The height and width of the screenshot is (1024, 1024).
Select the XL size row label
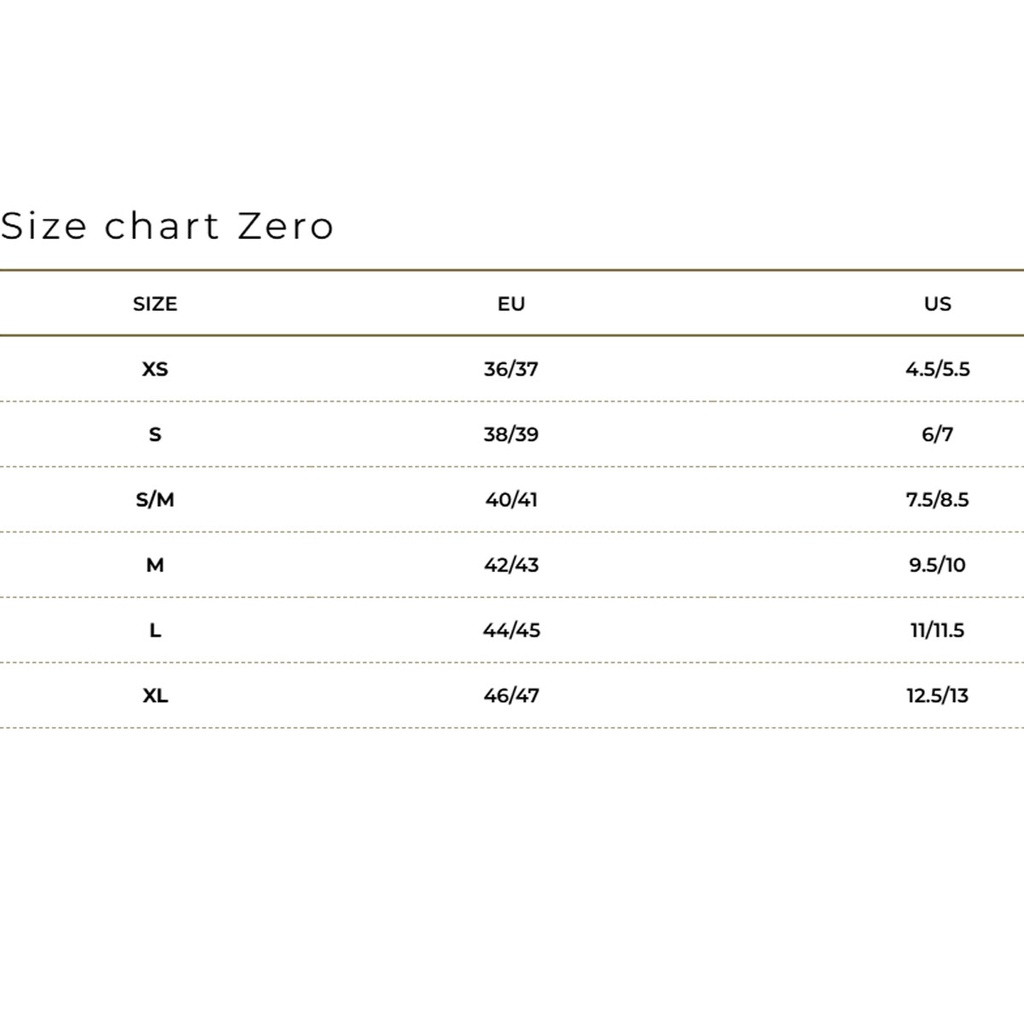pos(155,696)
